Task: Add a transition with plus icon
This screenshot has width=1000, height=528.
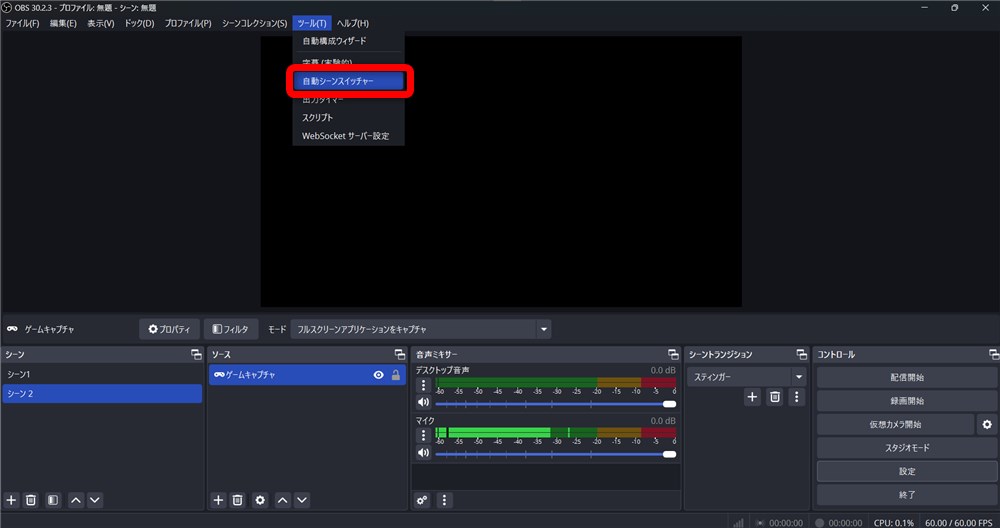Action: point(753,397)
